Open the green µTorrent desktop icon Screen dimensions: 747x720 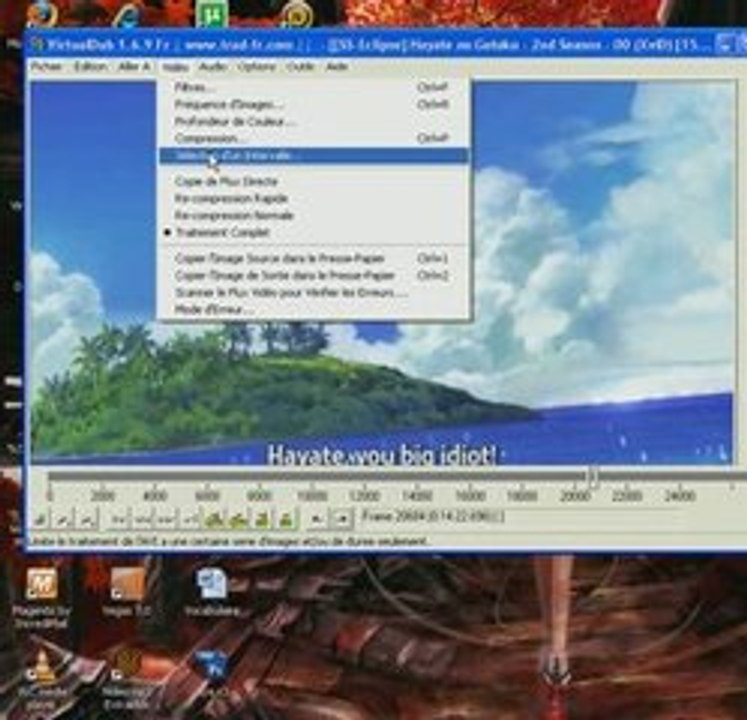(x=212, y=13)
